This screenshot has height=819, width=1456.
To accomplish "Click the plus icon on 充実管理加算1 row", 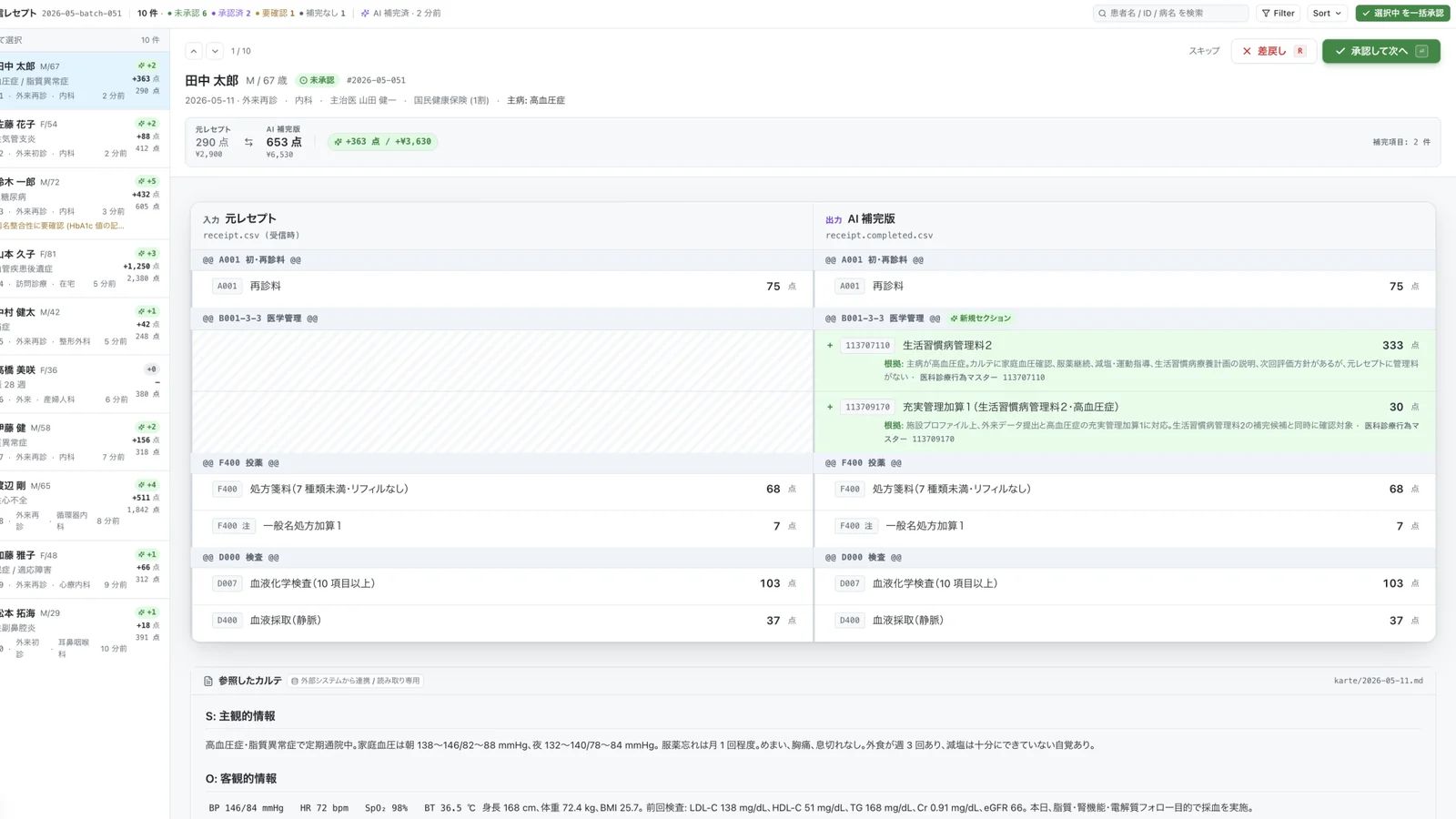I will pos(830,407).
